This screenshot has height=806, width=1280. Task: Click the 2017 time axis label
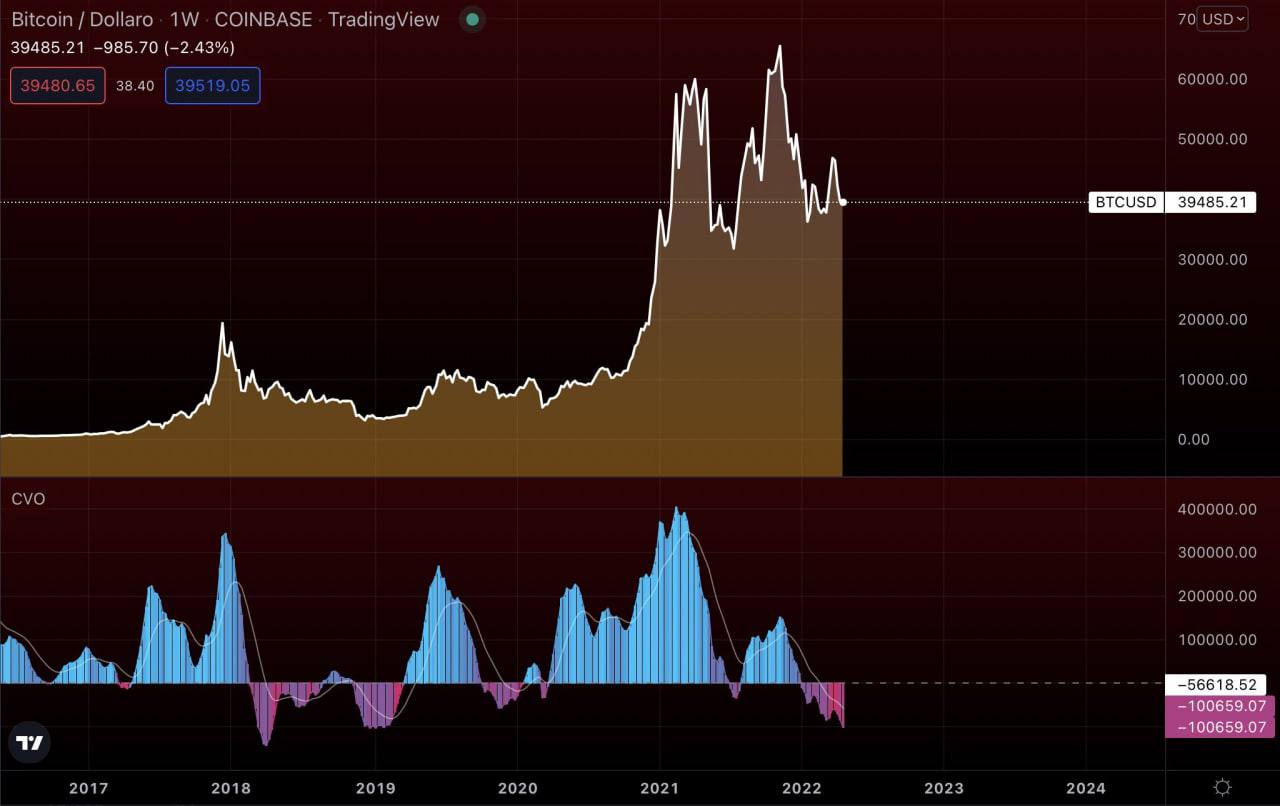tap(88, 788)
